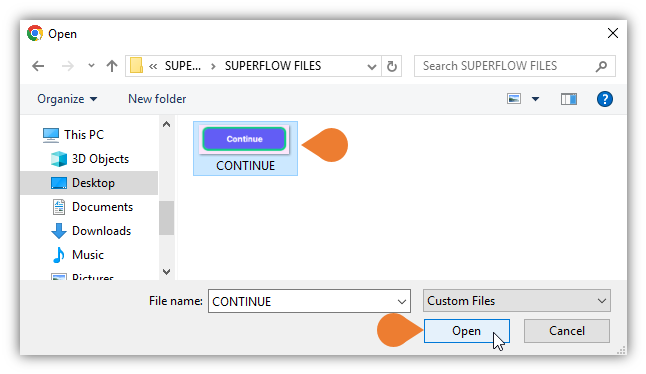The width and height of the screenshot is (646, 374).
Task: Click the Downloads arrow icon
Action: [x=59, y=231]
